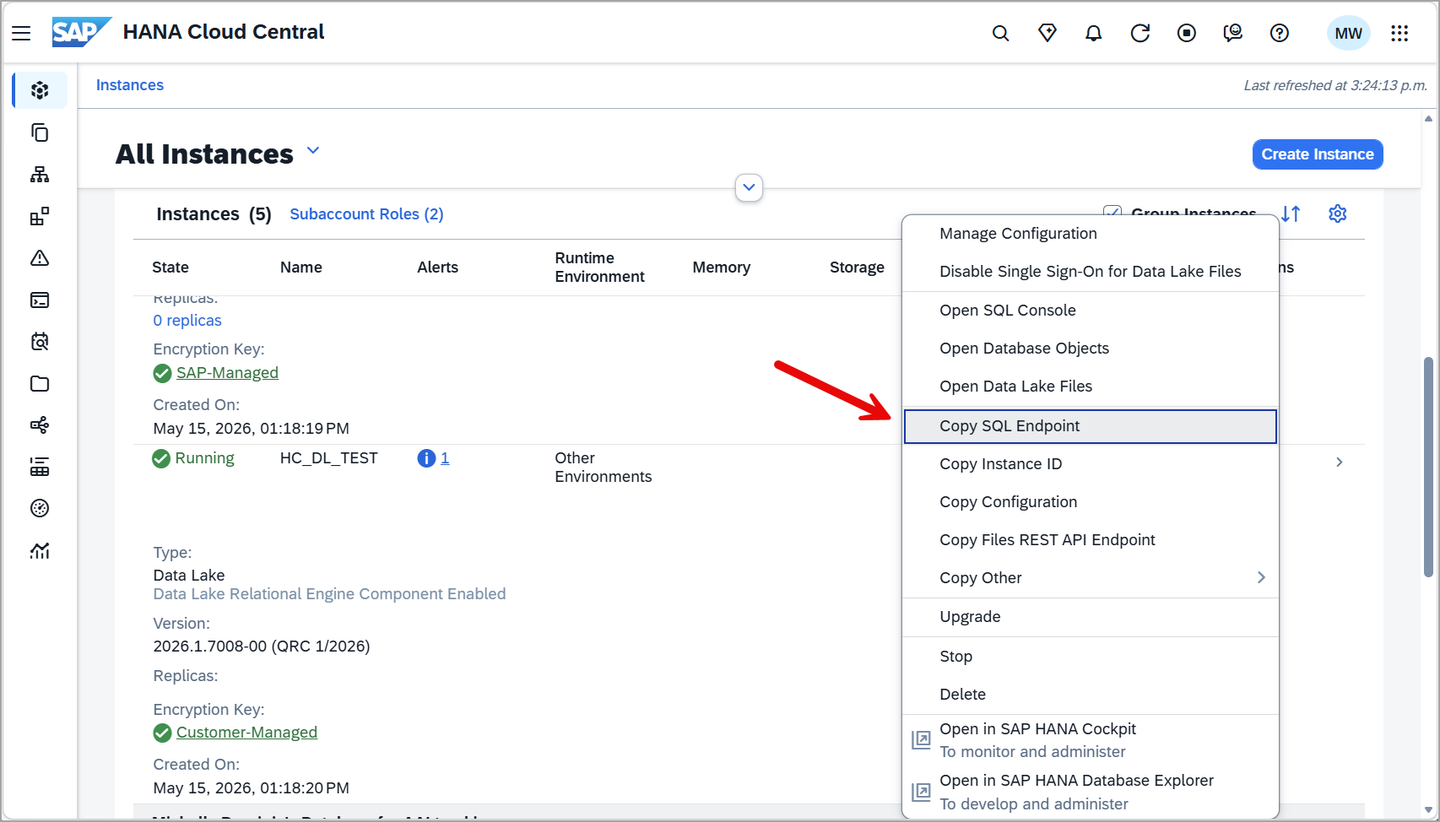Viewport: 1440px width, 822px height.
Task: Click the diamond feature icon in header
Action: (x=1047, y=33)
